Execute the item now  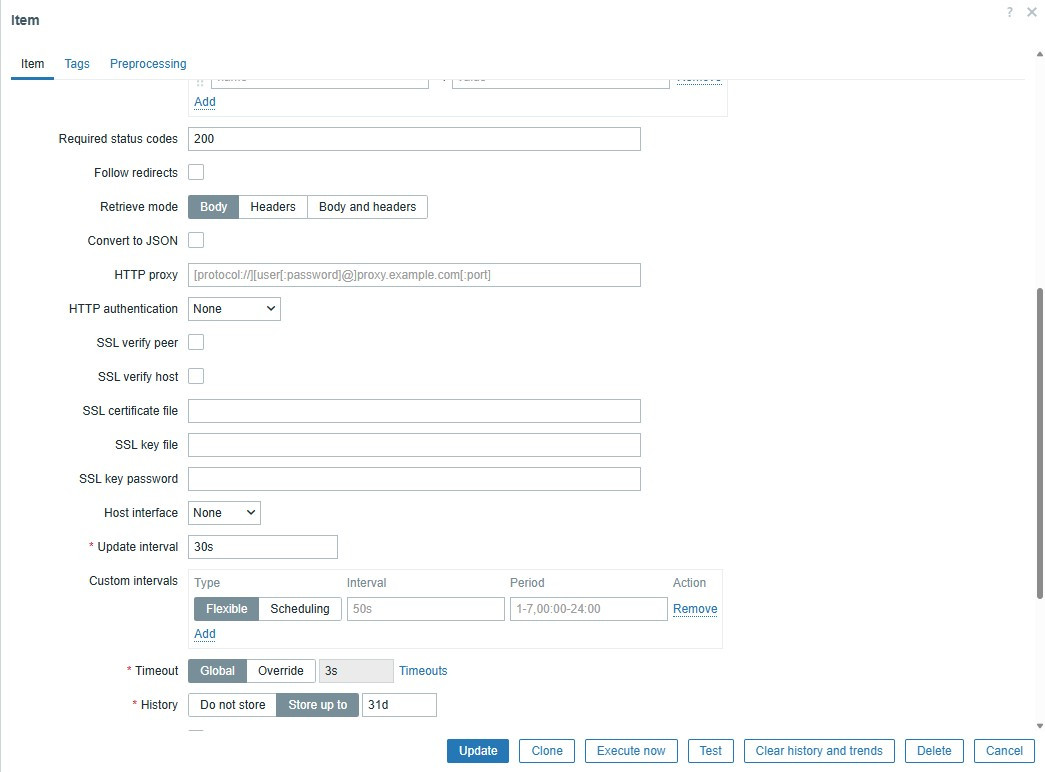(631, 750)
